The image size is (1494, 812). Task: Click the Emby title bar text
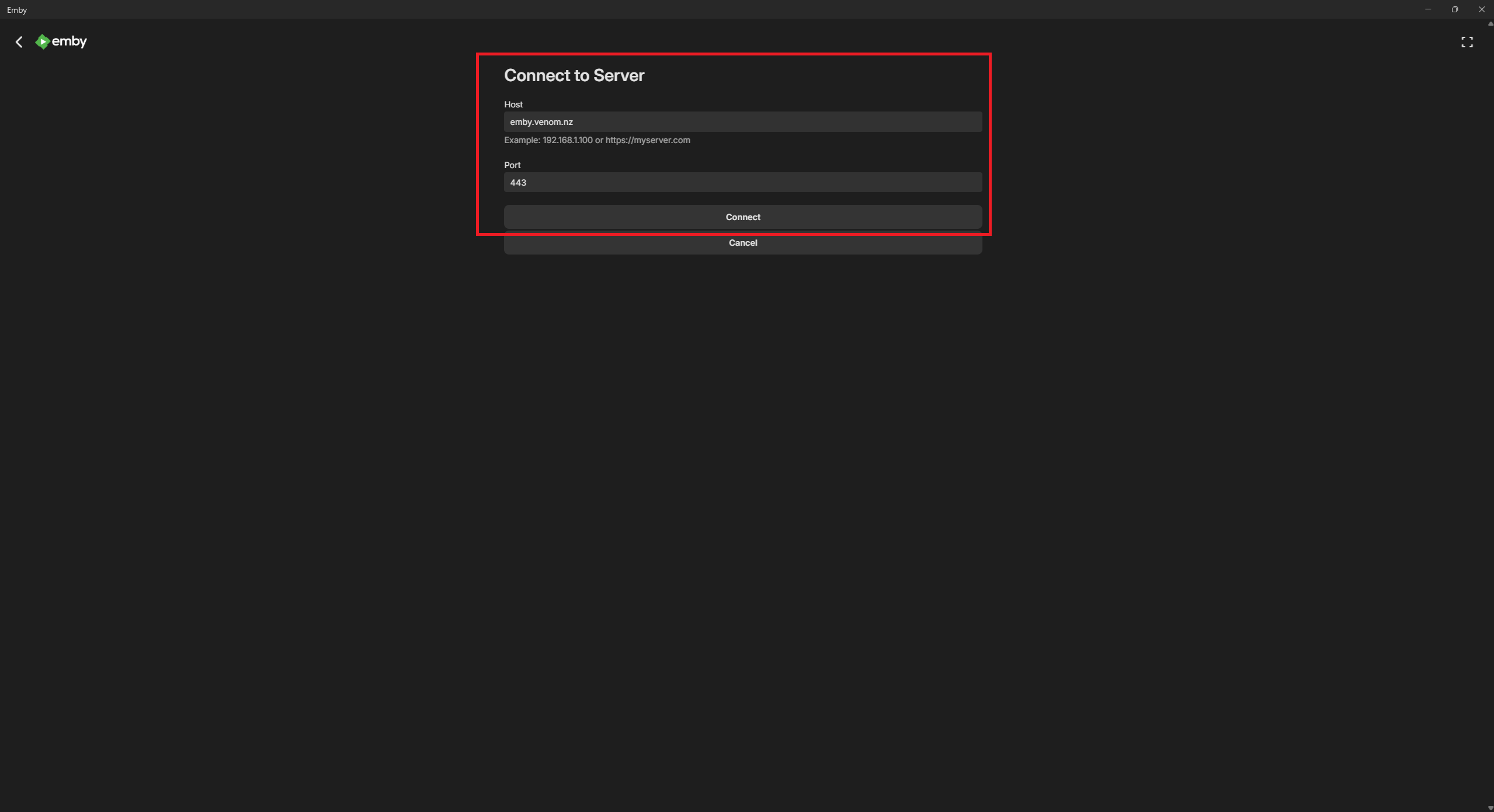coord(17,10)
